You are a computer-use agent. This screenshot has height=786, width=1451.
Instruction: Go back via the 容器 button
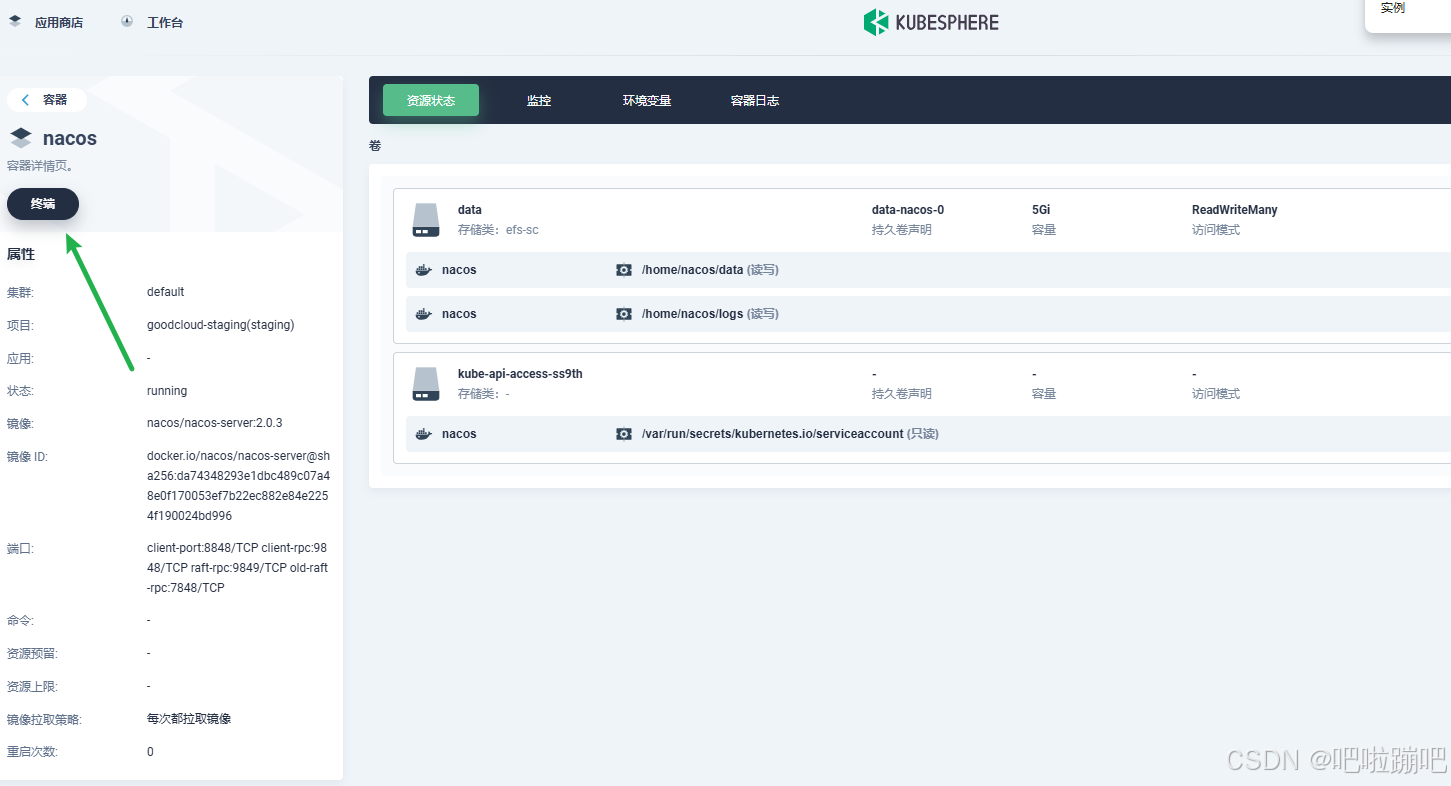click(46, 100)
